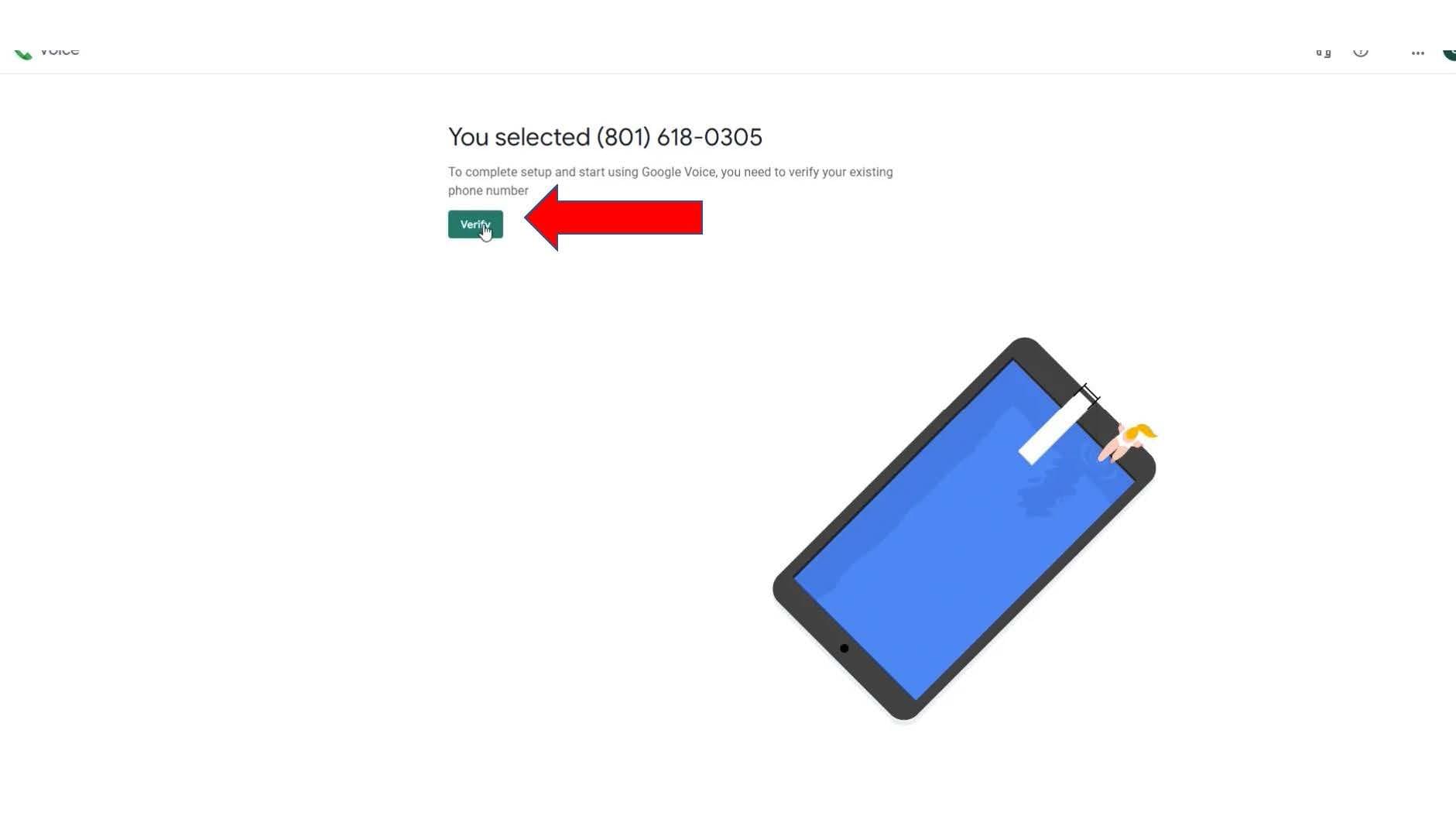Open the headset icon beside the help icon

[1324, 52]
